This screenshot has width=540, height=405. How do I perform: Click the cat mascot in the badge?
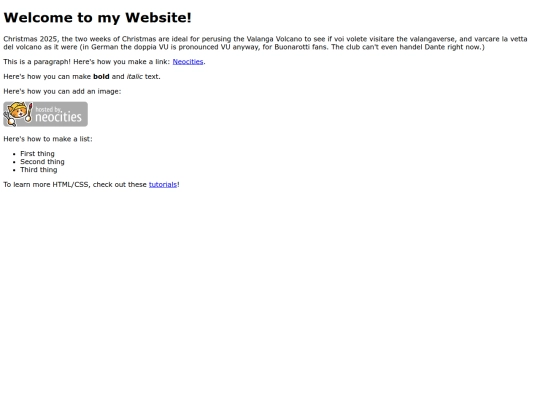(x=18, y=114)
